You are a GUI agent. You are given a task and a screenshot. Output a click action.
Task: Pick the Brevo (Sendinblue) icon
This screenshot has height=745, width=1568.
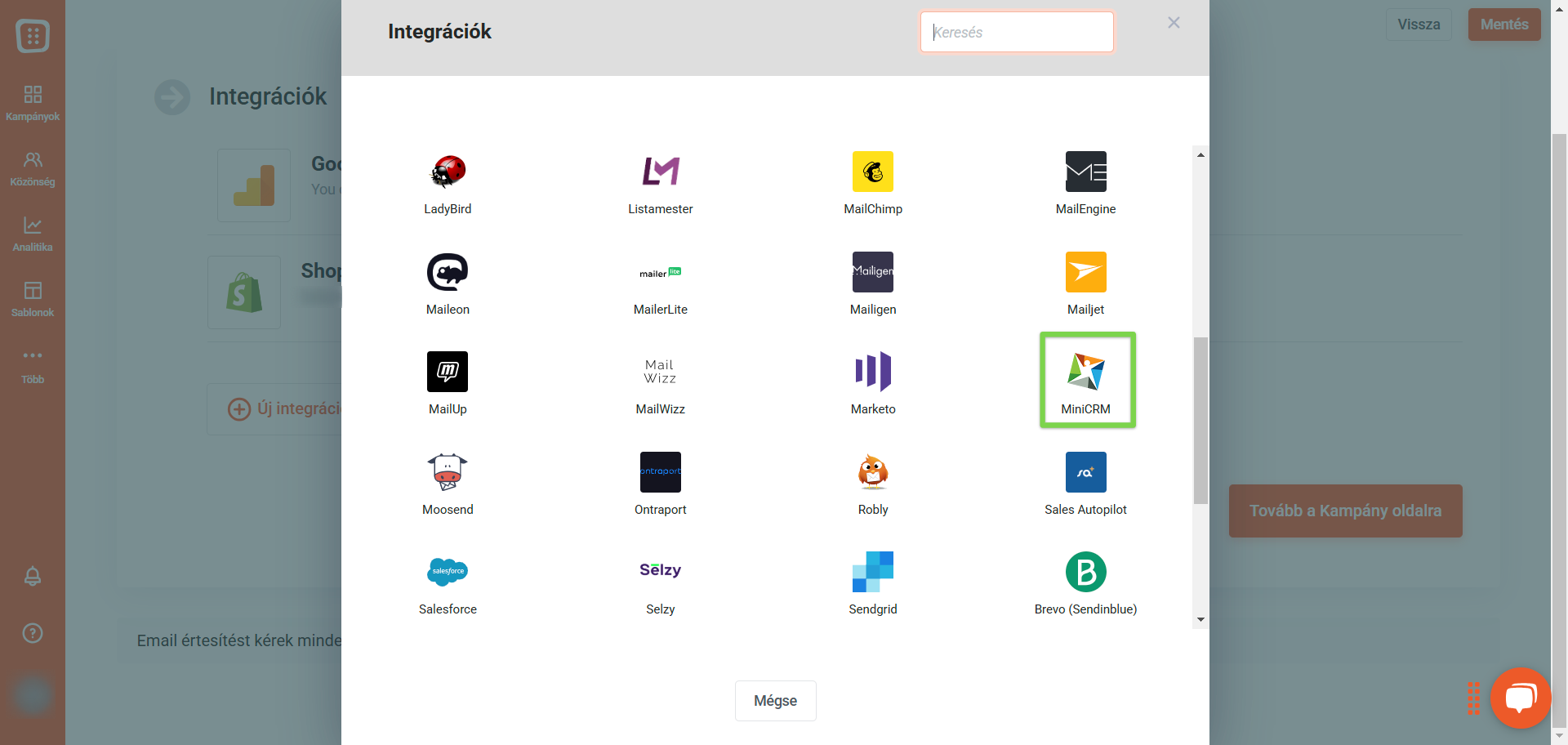1085,572
